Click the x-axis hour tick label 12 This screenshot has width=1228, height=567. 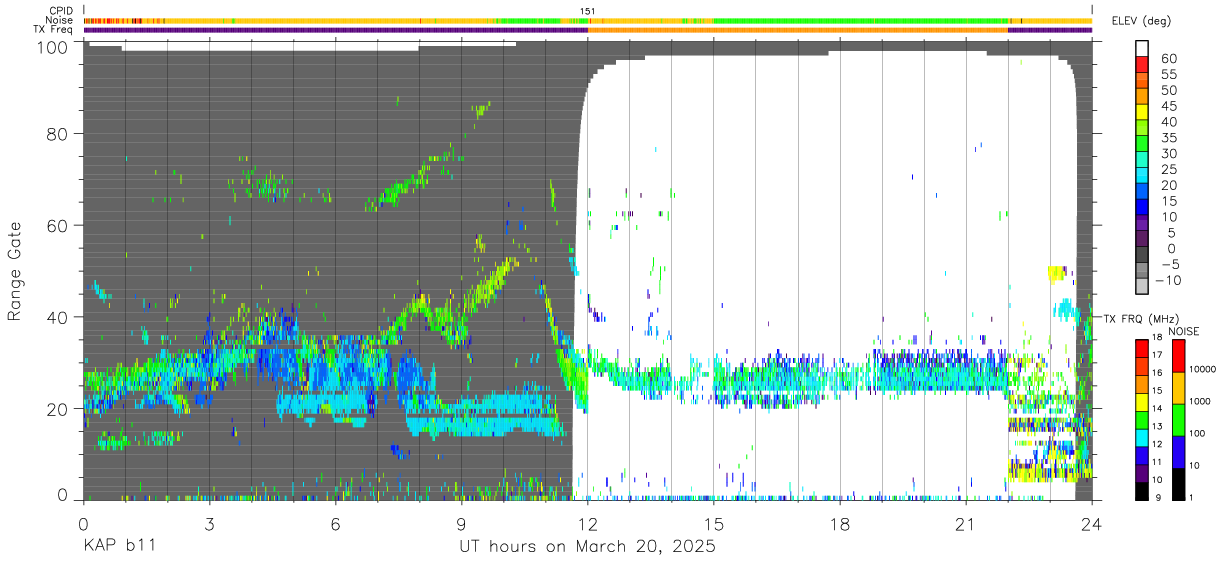pos(587,524)
